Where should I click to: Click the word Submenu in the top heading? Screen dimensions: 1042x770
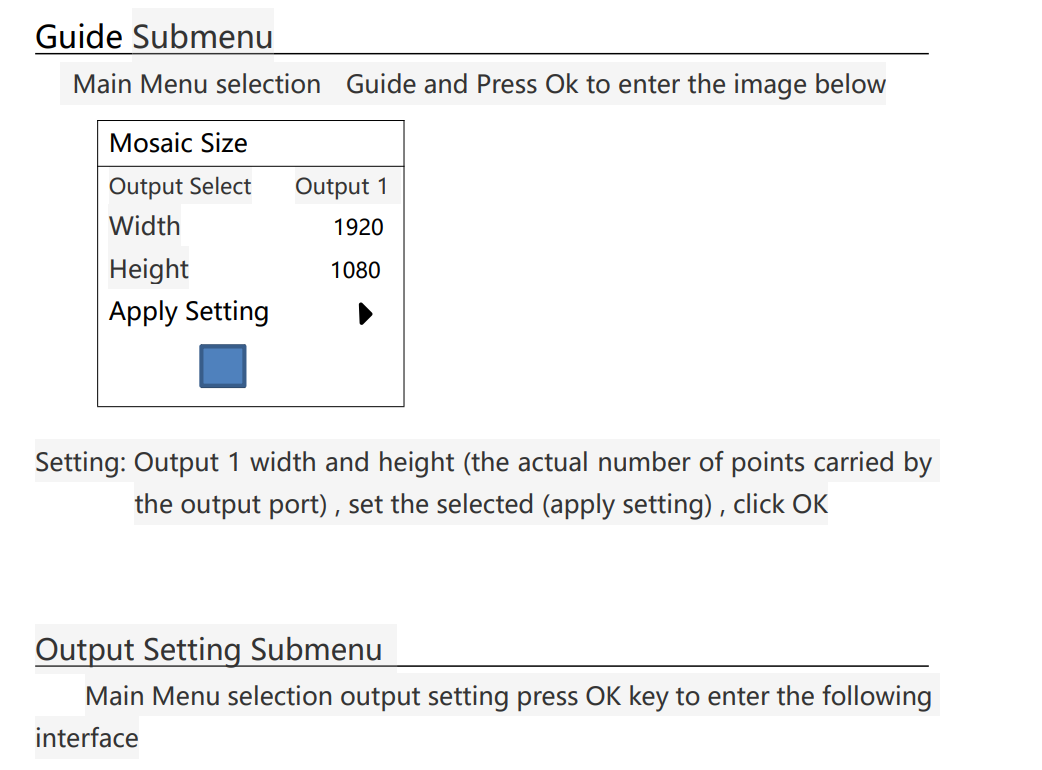click(203, 37)
